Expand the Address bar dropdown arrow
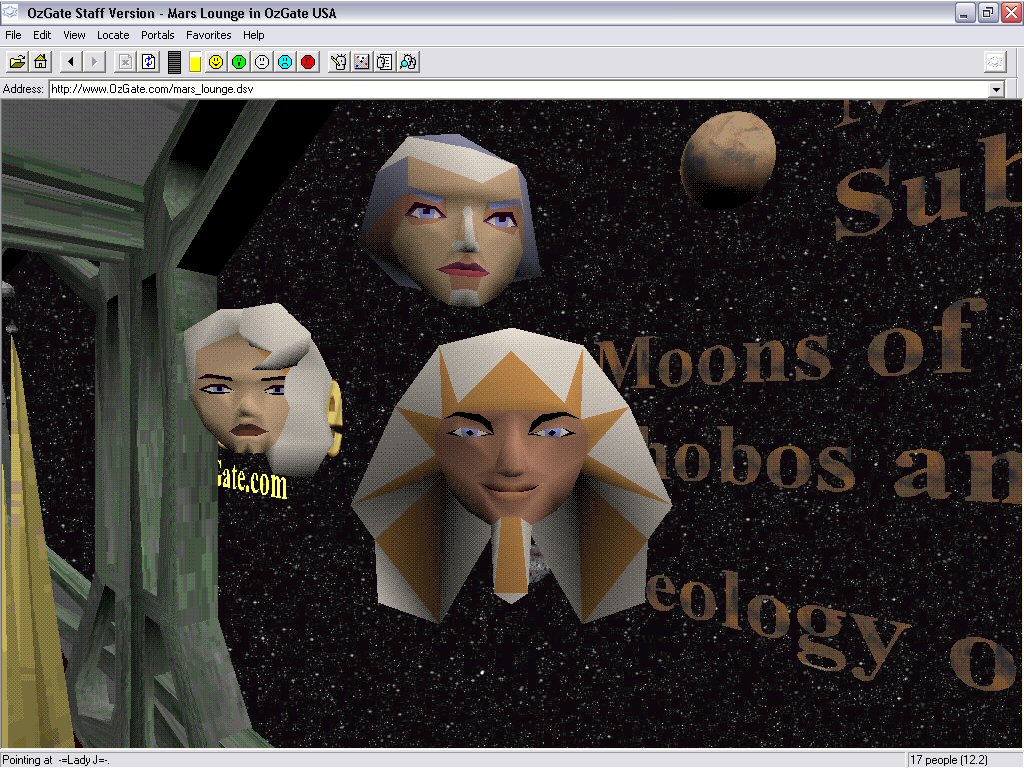The height and width of the screenshot is (768, 1024). 995,89
